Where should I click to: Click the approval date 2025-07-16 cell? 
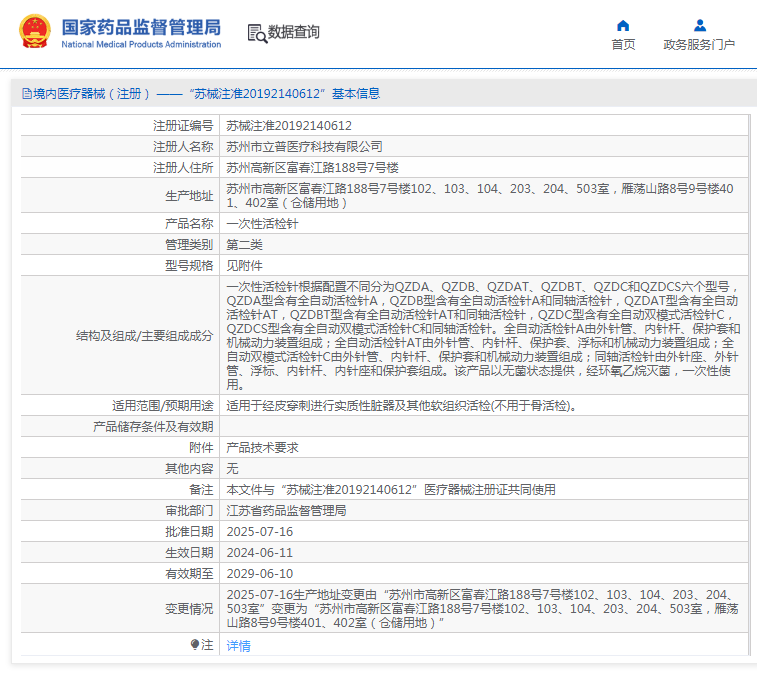pyautogui.click(x=259, y=531)
